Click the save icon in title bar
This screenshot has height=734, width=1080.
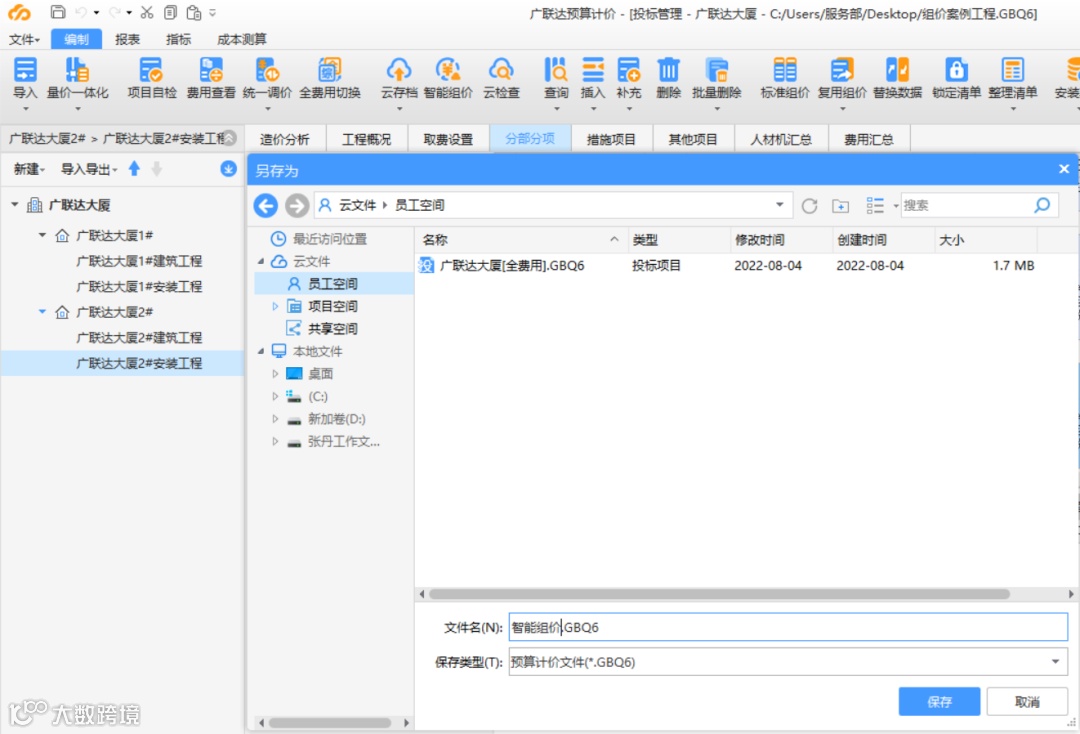pos(59,12)
